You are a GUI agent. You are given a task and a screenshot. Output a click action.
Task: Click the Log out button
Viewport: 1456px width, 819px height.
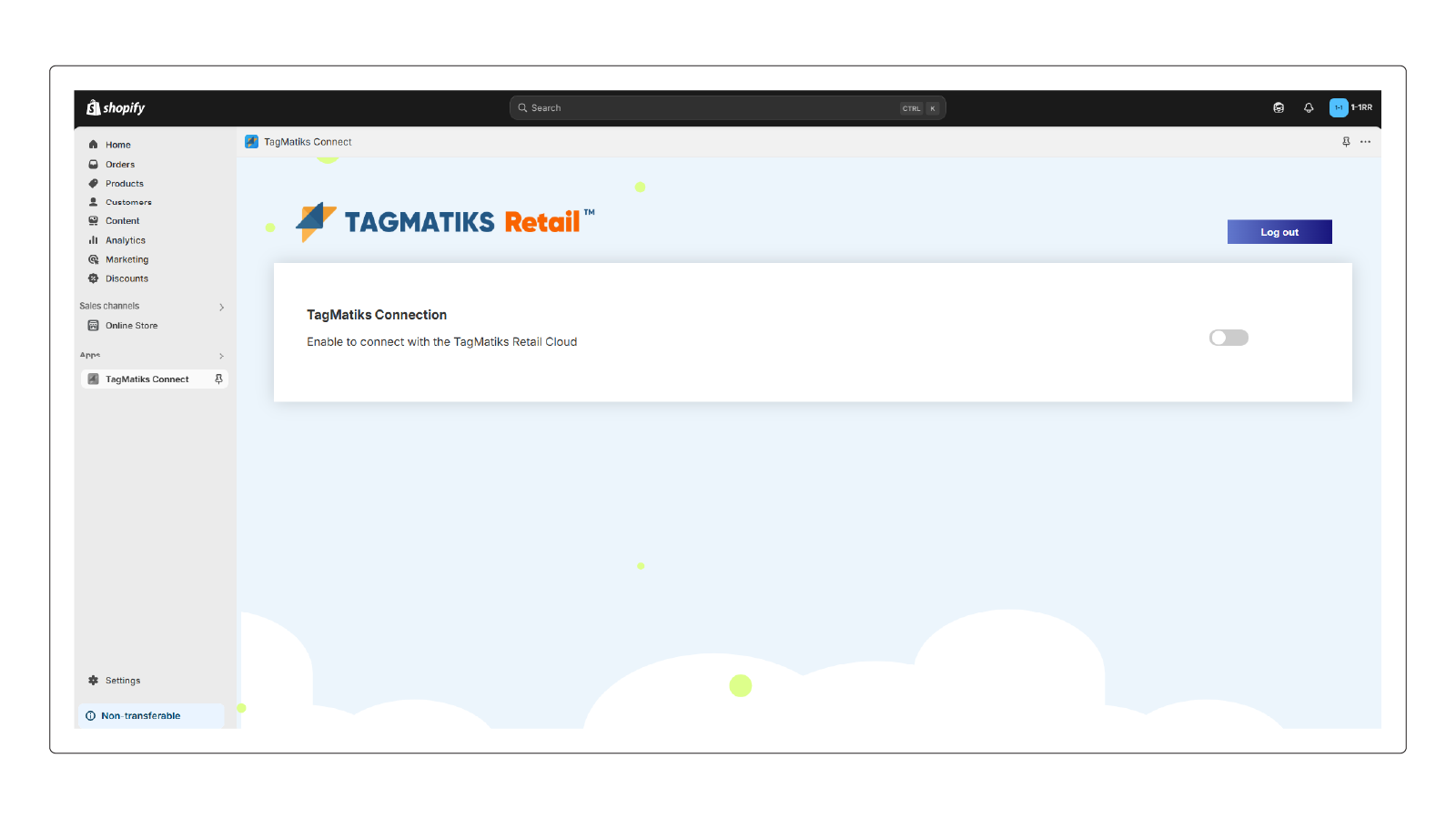[x=1279, y=232]
